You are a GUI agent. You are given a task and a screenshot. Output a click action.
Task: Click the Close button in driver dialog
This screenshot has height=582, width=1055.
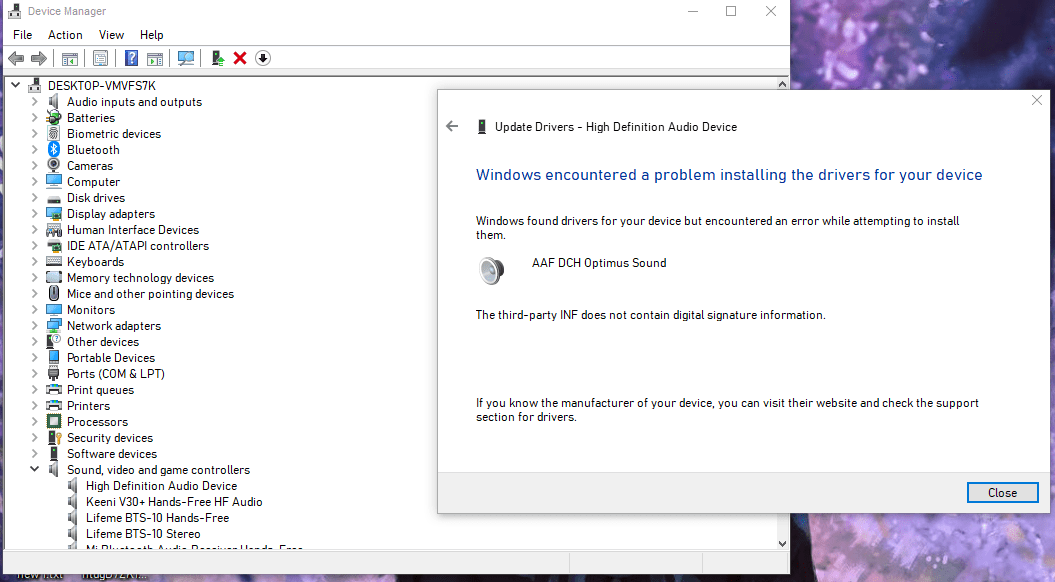[1003, 493]
